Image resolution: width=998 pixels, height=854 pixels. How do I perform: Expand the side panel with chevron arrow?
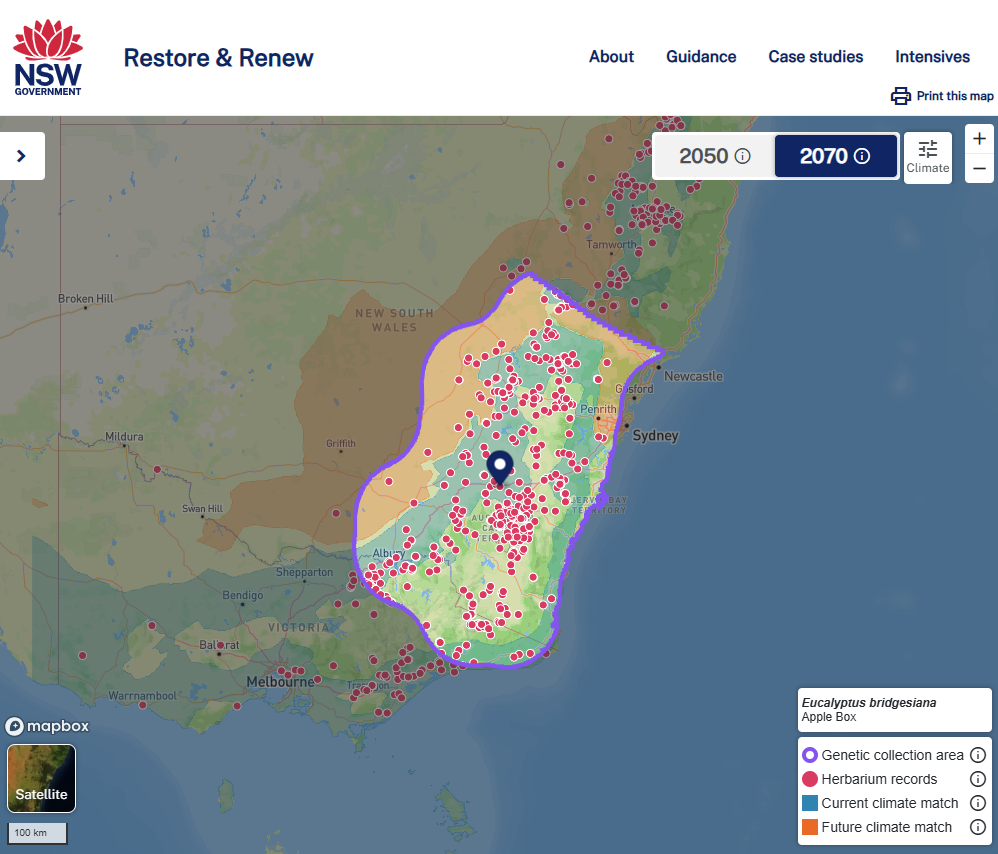coord(22,156)
